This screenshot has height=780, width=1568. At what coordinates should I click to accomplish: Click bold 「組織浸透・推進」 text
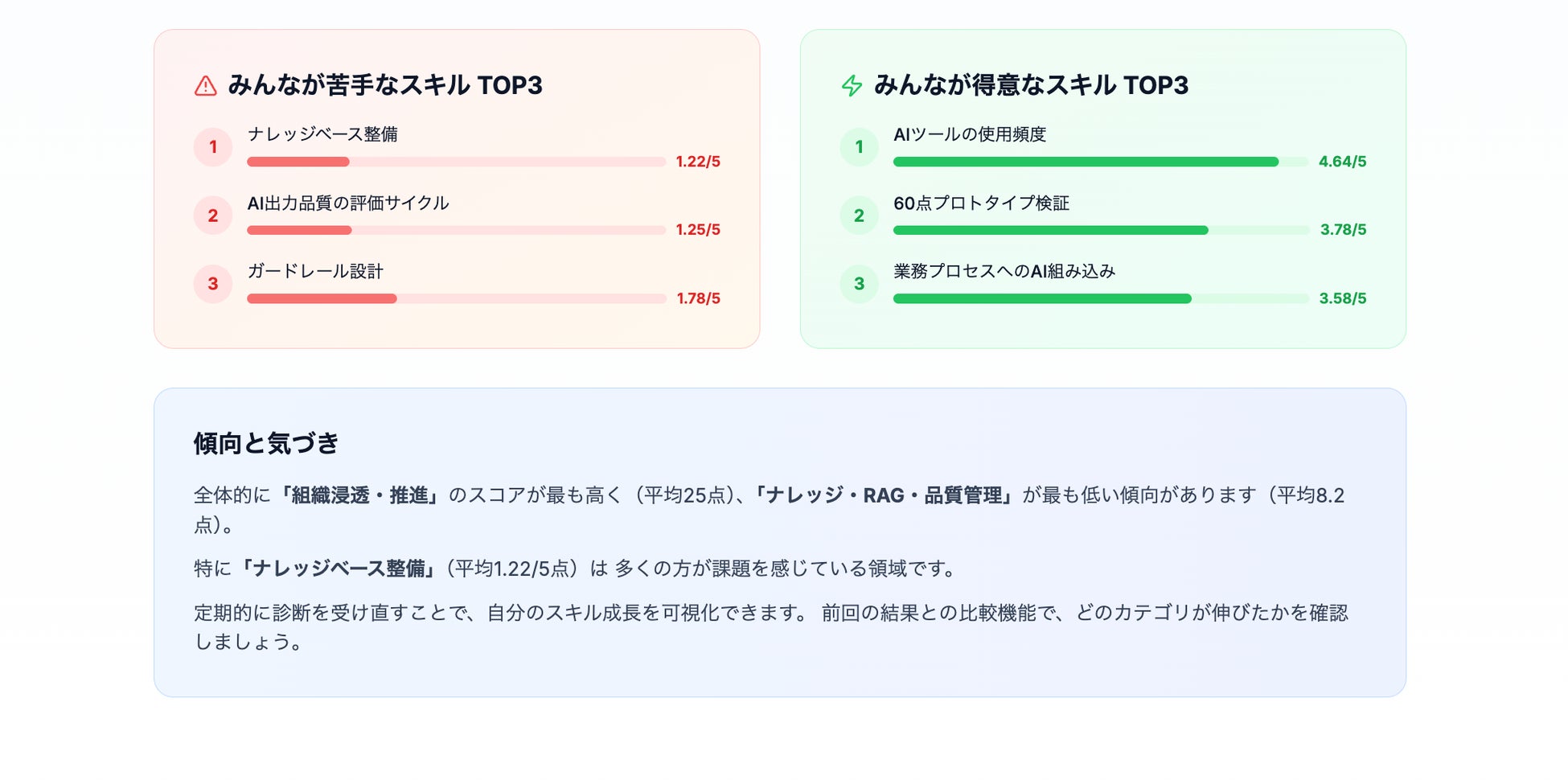(359, 495)
